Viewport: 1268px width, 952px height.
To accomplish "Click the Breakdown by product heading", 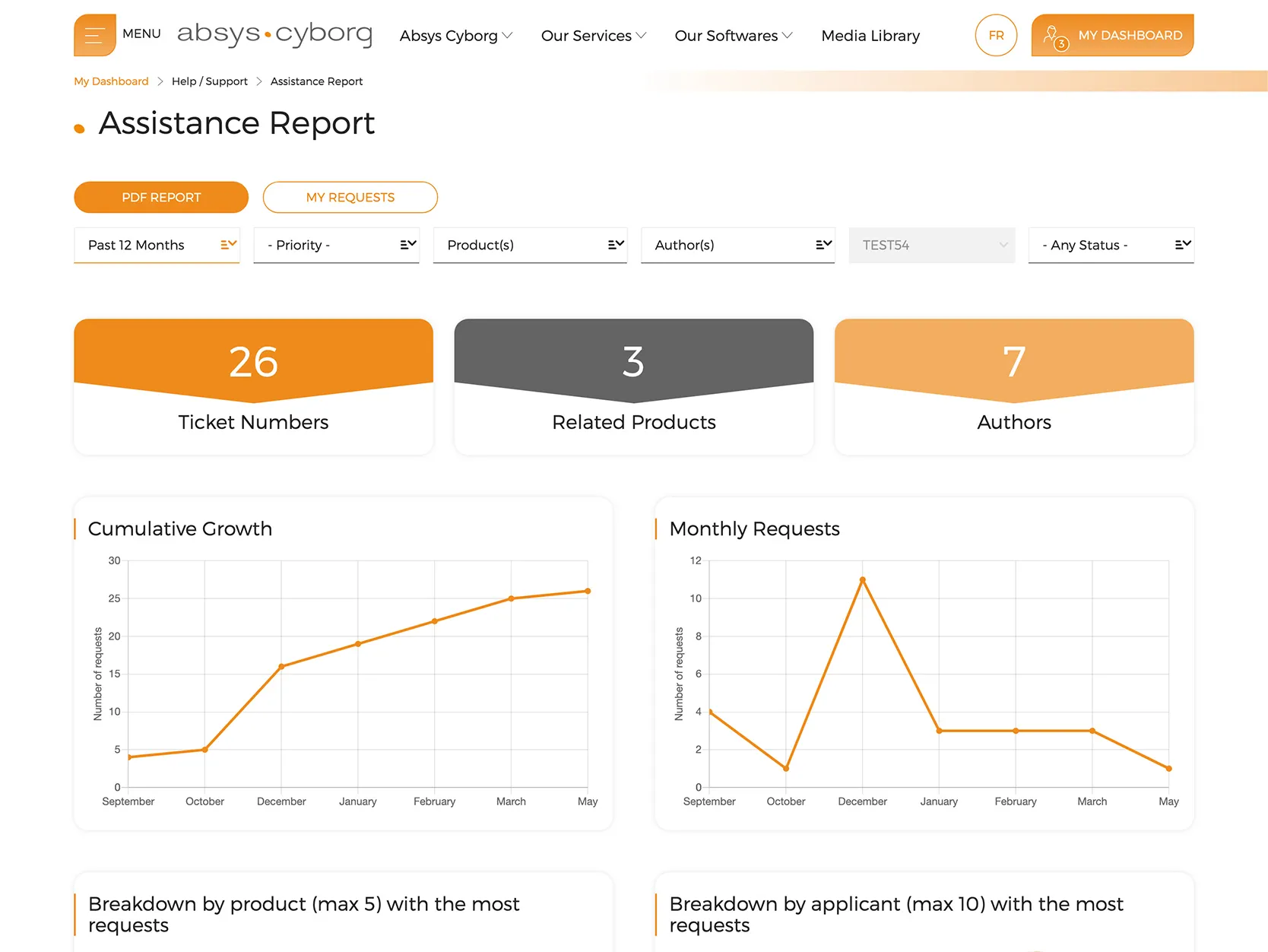I will pyautogui.click(x=303, y=914).
